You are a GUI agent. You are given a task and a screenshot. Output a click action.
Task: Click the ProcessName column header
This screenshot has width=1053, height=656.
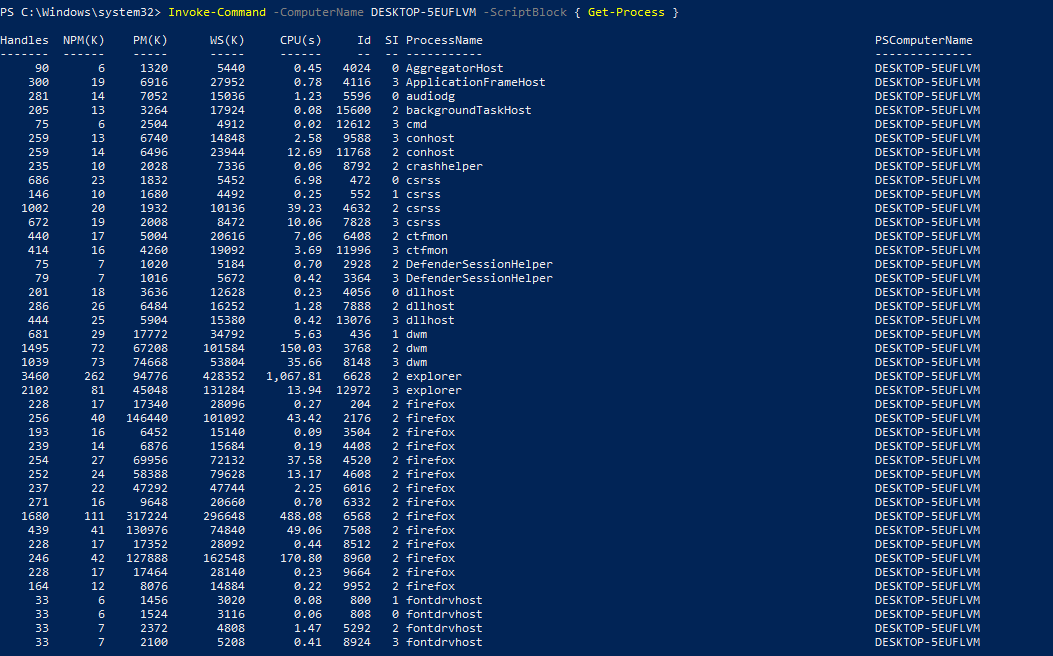[444, 40]
